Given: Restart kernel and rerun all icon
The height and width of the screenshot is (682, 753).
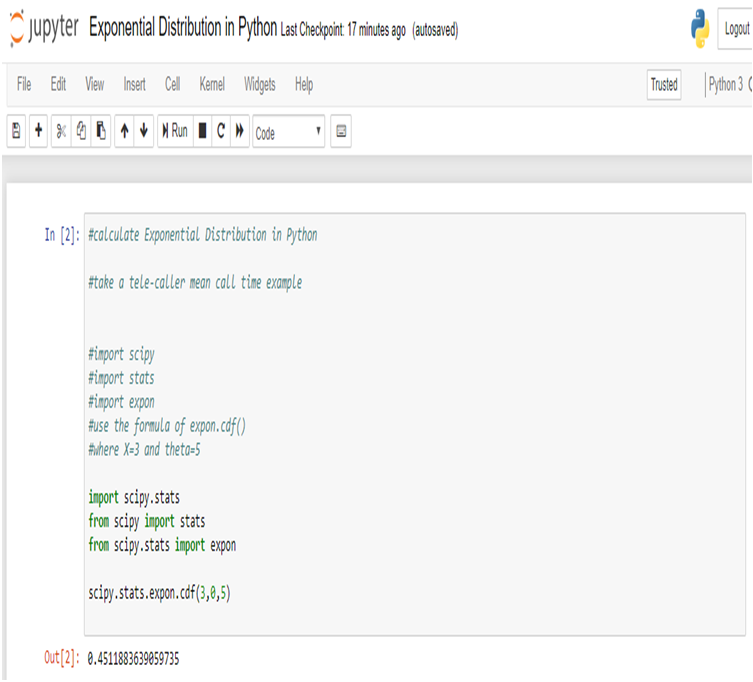Looking at the screenshot, I should point(240,131).
